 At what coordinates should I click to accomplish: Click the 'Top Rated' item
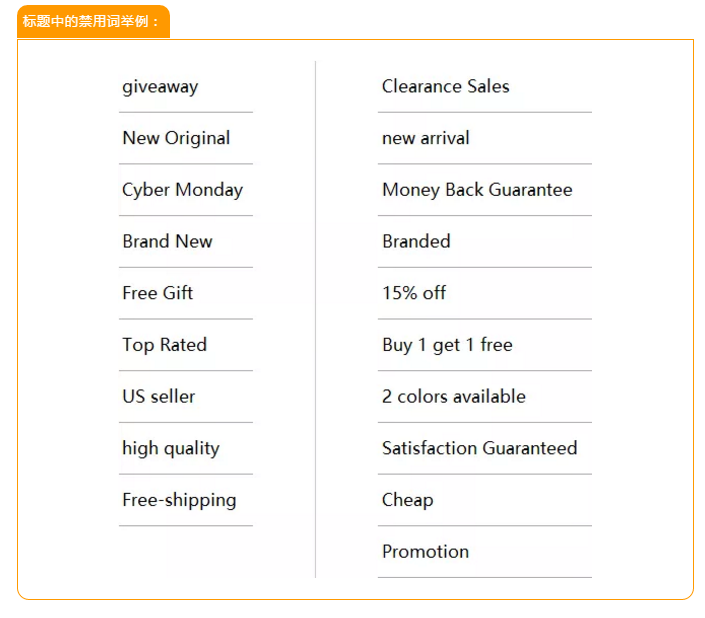point(165,345)
